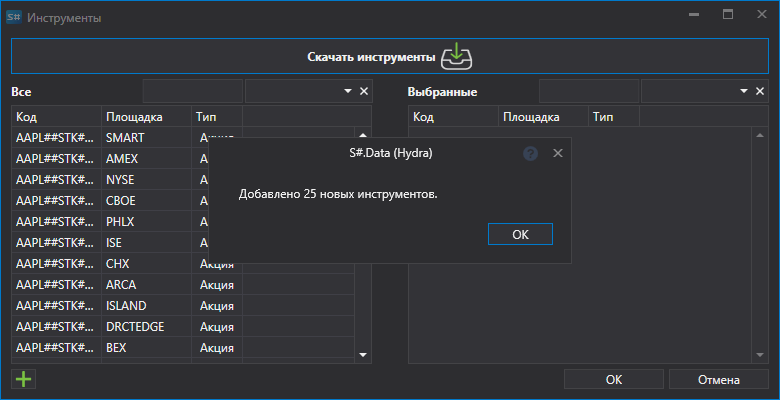The width and height of the screenshot is (780, 400).
Task: Click the Все list scrollbar down arrow
Action: [x=363, y=355]
